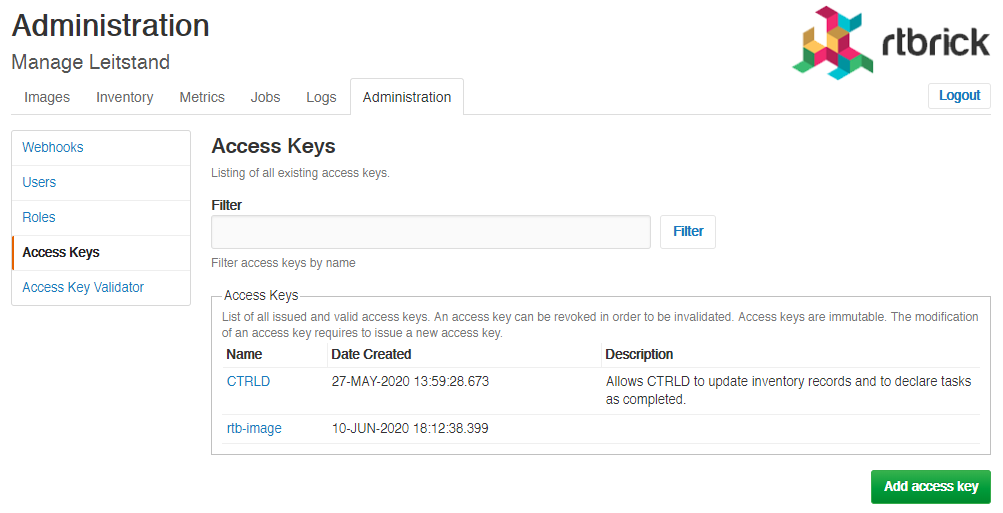Image resolution: width=1003 pixels, height=513 pixels.
Task: Open the Metrics tab
Action: (202, 97)
